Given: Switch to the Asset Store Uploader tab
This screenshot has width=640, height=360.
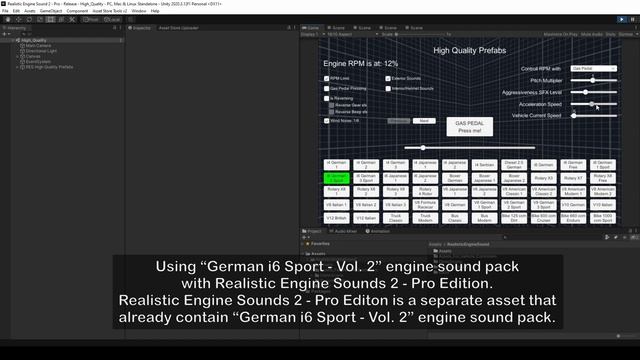Looking at the screenshot, I should [178, 28].
